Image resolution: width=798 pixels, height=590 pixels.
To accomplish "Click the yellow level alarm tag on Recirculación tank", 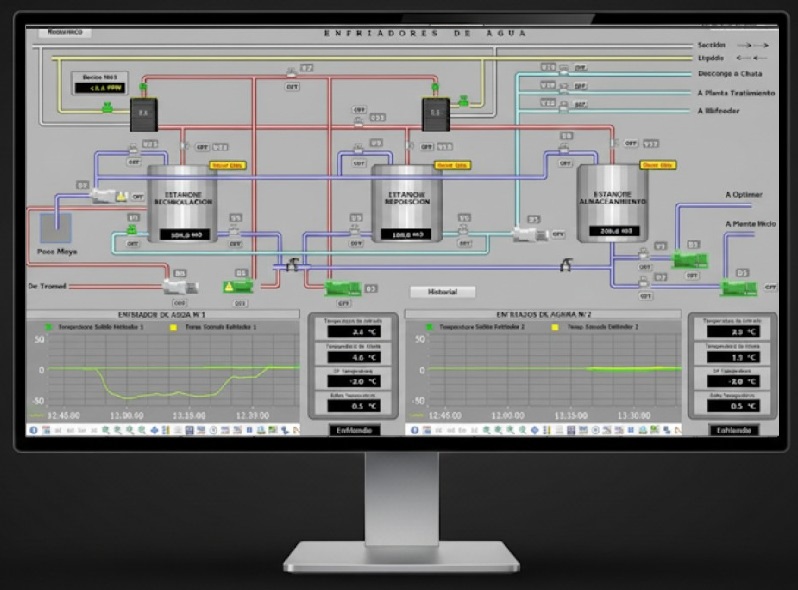I will [227, 165].
